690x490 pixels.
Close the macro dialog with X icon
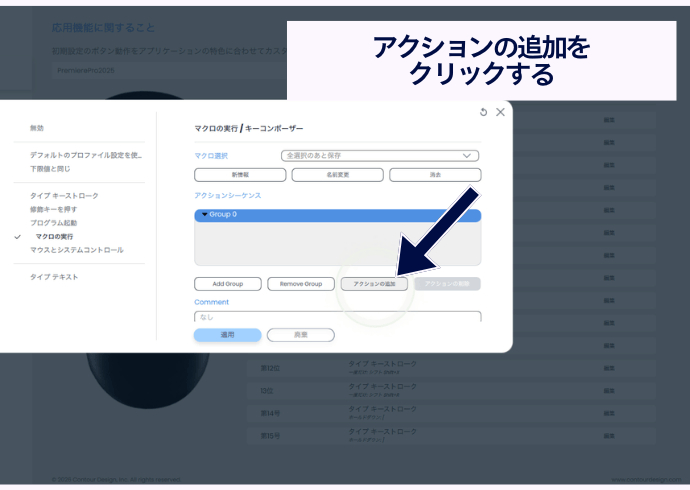coord(500,112)
